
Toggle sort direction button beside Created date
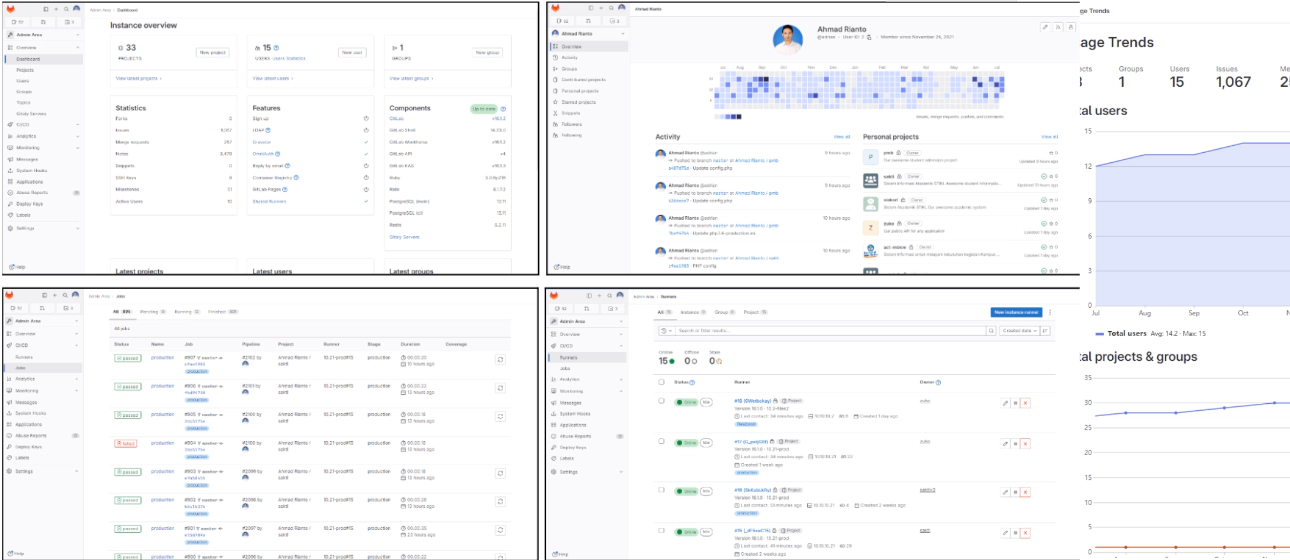1045,331
